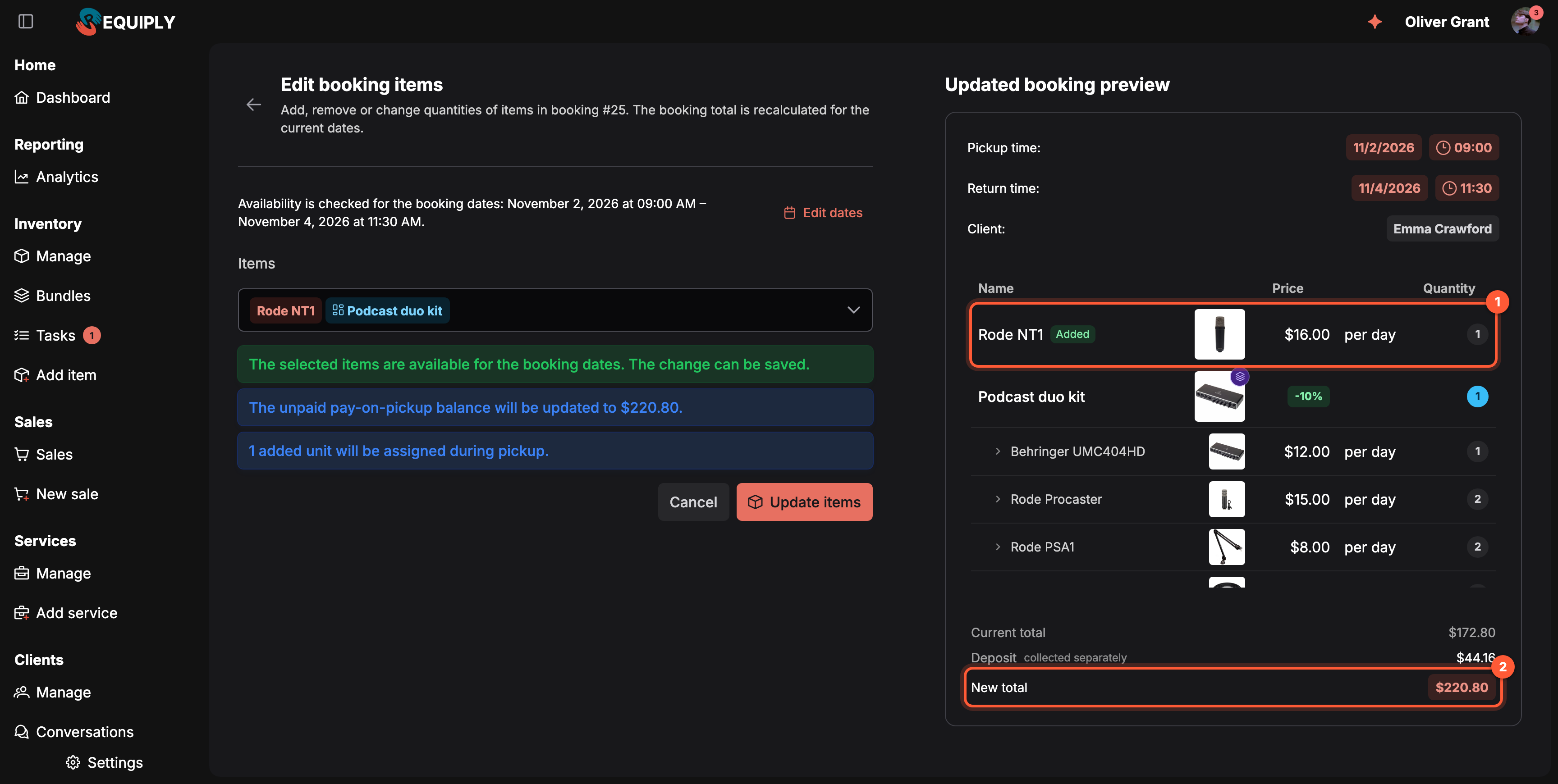The width and height of the screenshot is (1558, 784).
Task: Open Settings at sidebar bottom
Action: coord(105,763)
